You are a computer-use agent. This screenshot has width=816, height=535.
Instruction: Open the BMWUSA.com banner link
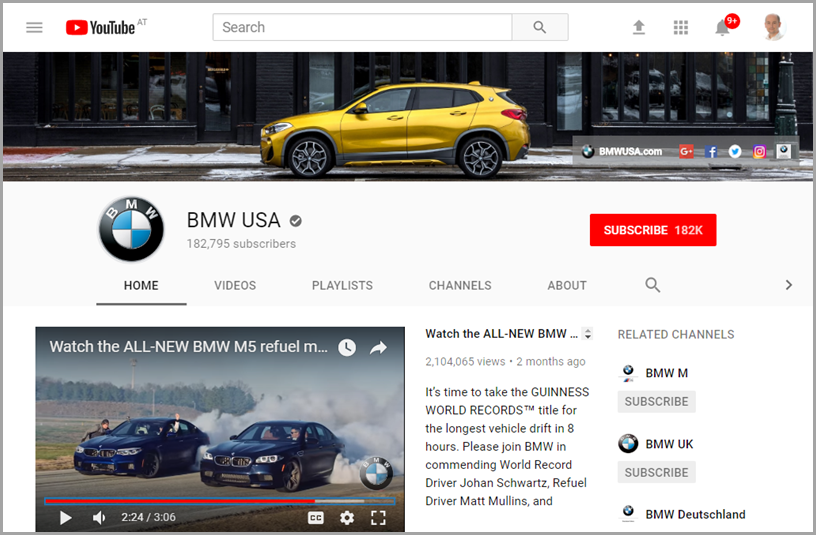(x=622, y=151)
